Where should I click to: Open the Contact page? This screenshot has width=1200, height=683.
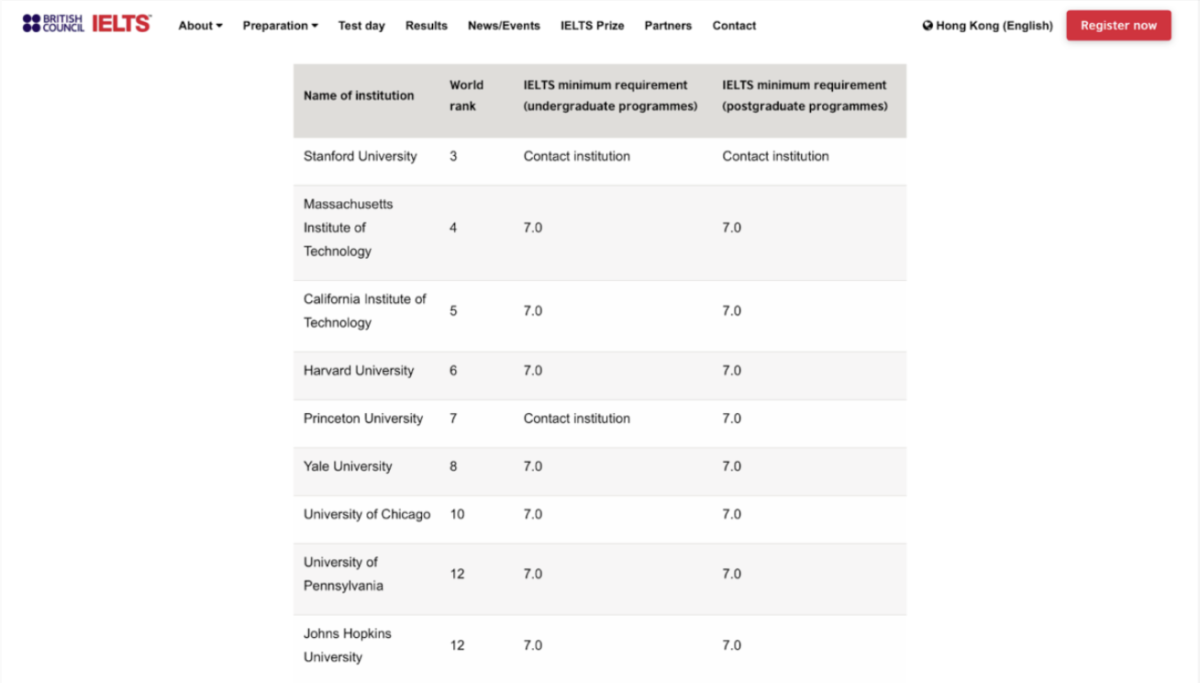click(x=734, y=26)
